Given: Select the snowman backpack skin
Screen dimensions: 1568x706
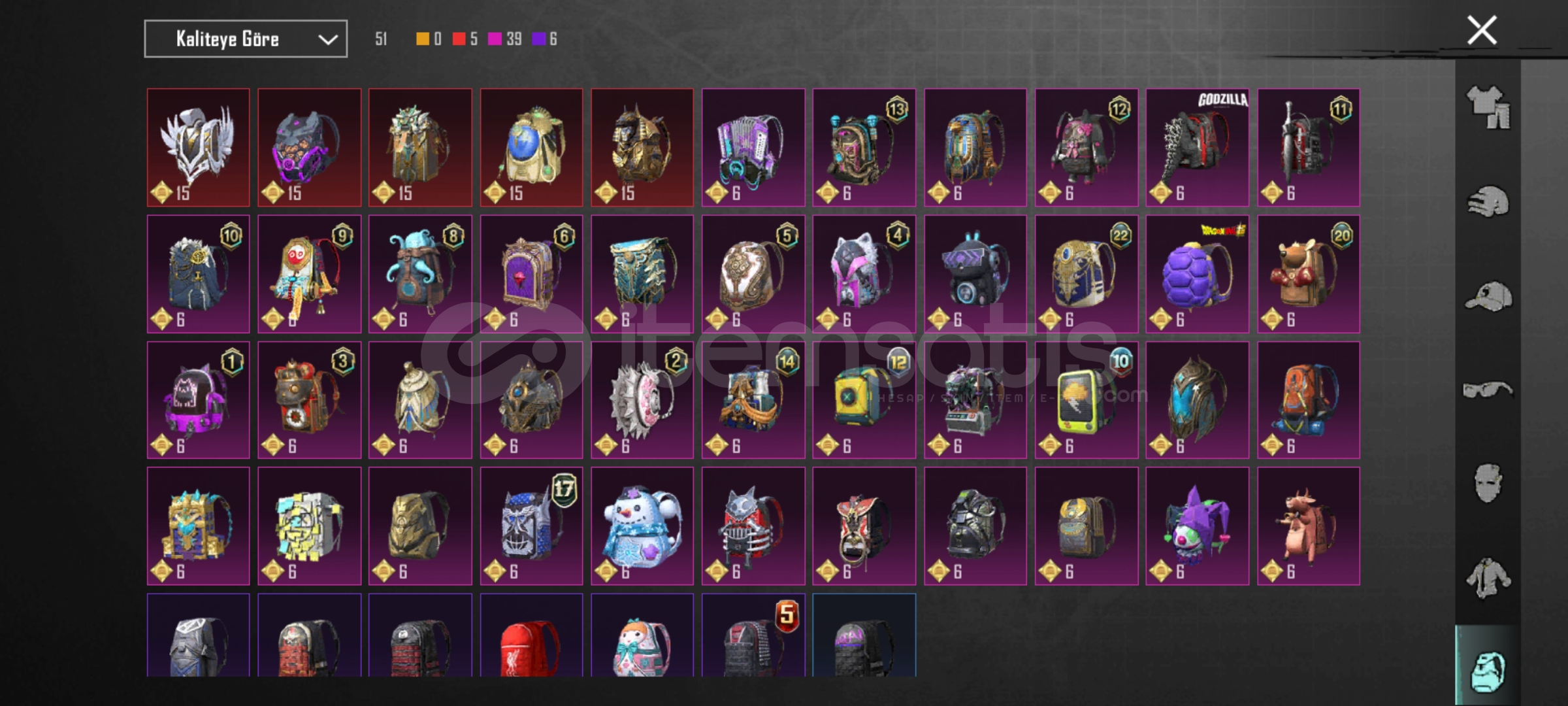Looking at the screenshot, I should coord(642,526).
